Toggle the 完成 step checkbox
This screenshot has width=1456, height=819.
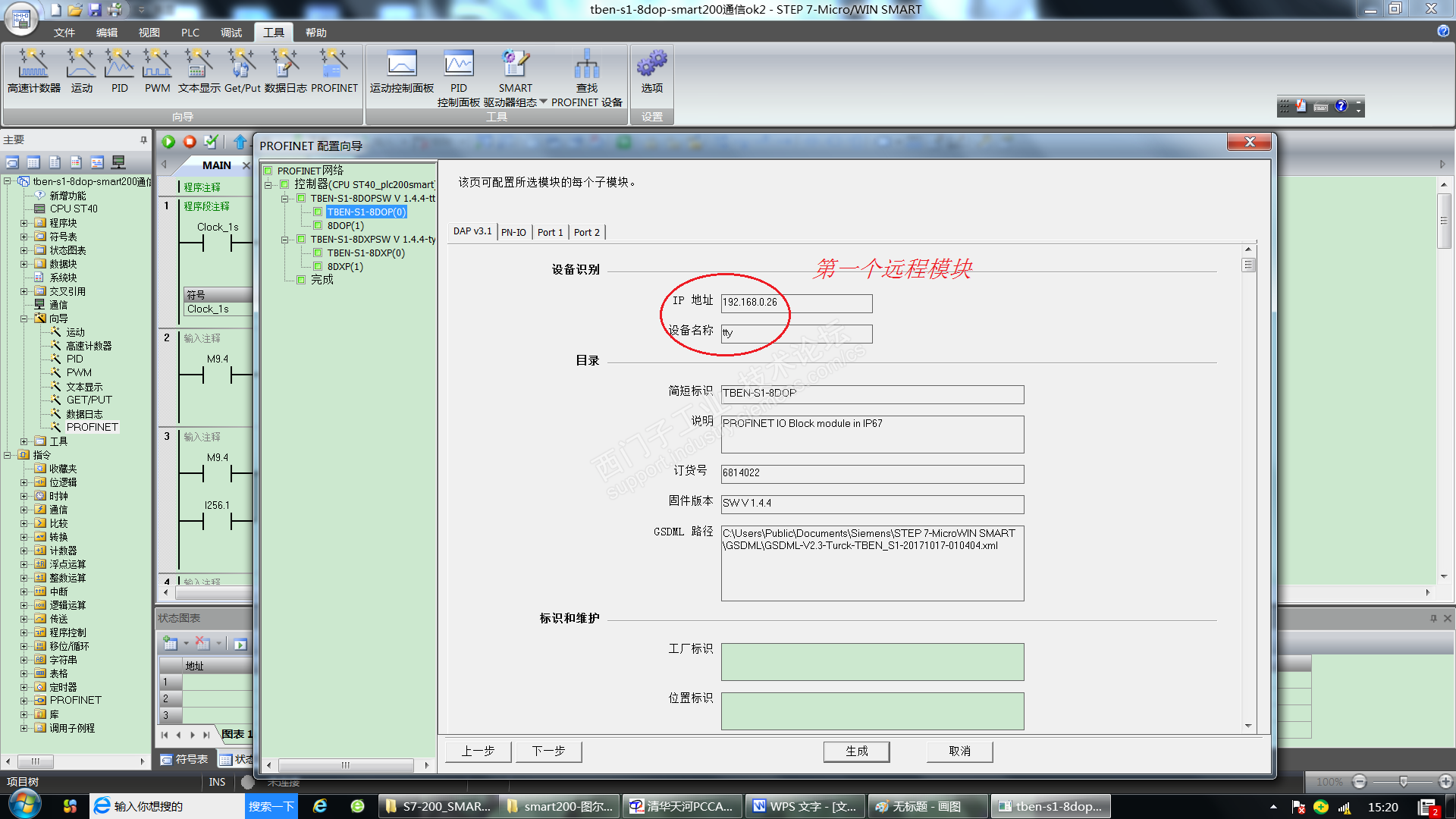pos(301,280)
